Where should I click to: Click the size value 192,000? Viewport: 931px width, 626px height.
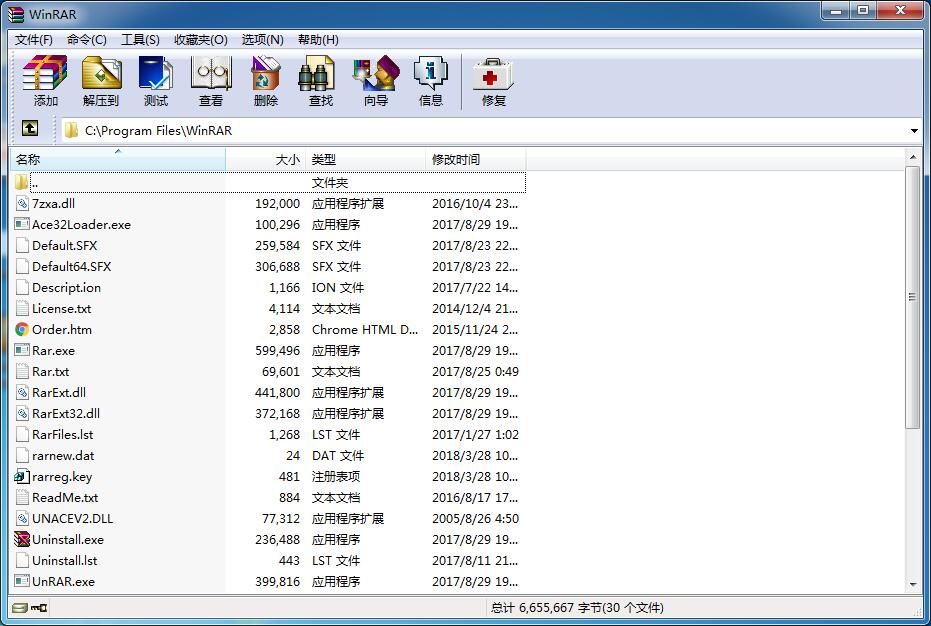277,204
